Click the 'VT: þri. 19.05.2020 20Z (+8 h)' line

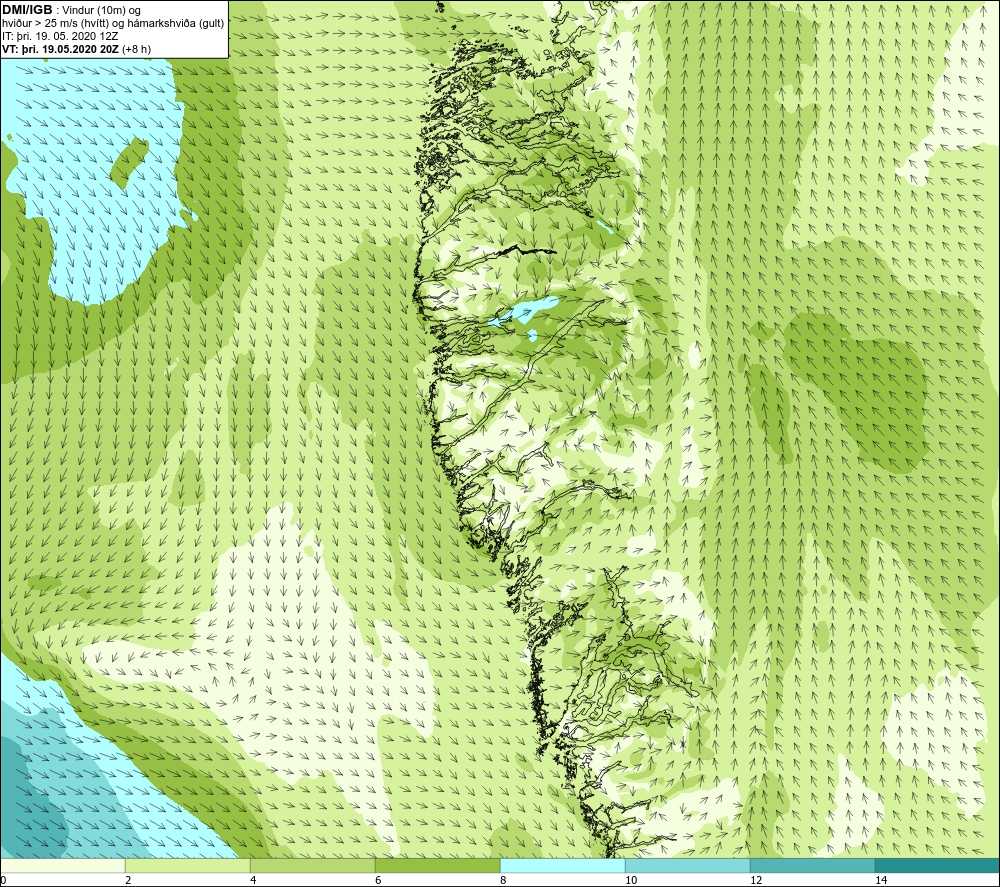[77, 49]
